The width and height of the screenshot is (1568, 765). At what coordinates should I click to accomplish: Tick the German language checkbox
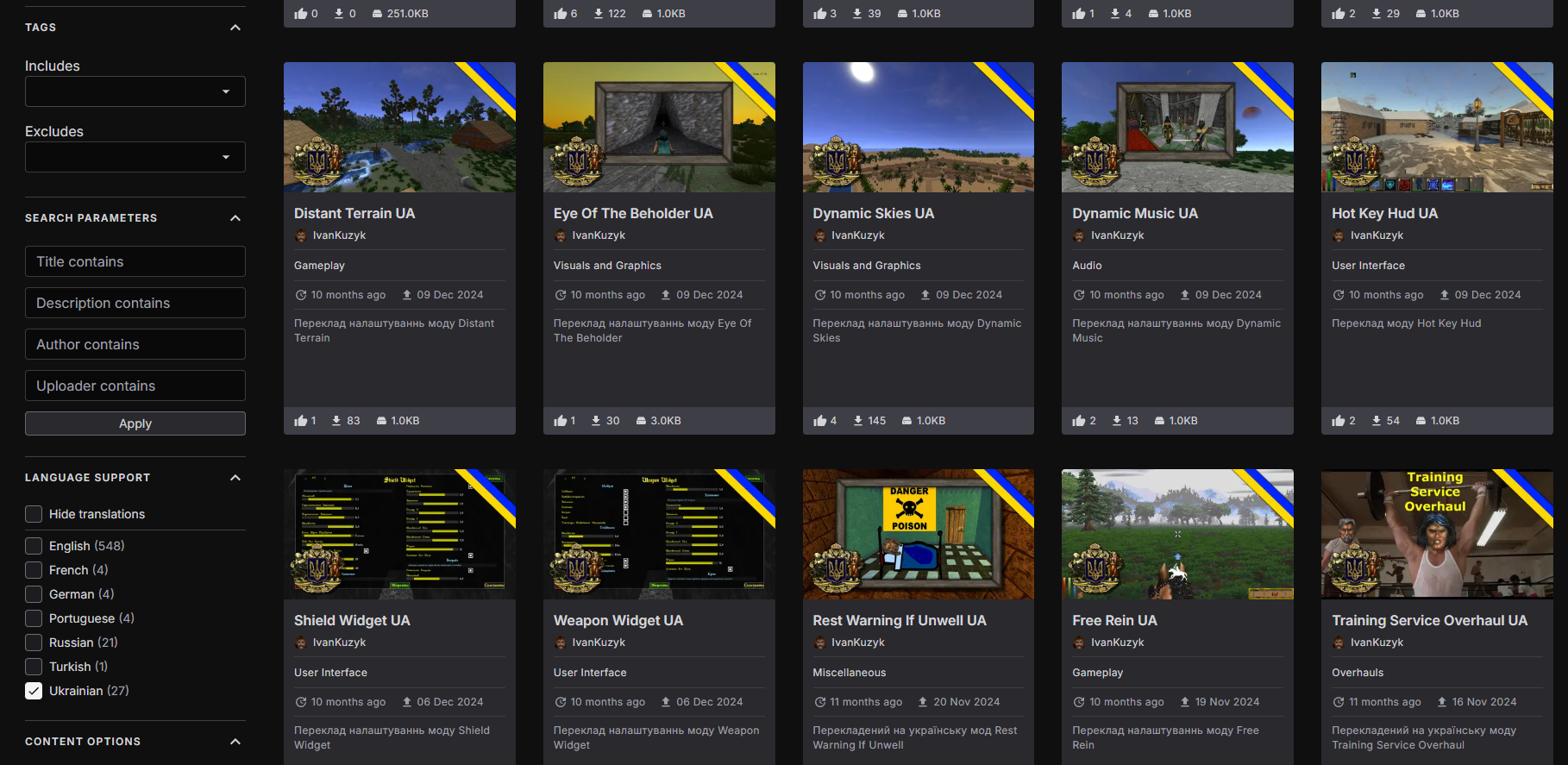tap(34, 594)
